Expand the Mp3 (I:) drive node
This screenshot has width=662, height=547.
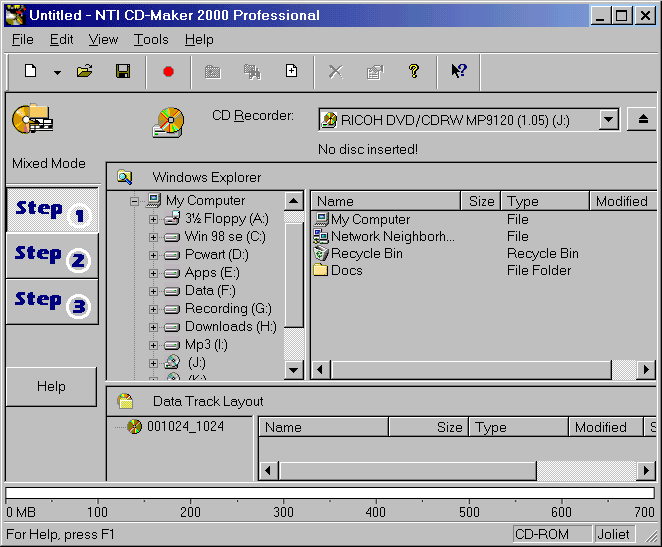pyautogui.click(x=154, y=345)
